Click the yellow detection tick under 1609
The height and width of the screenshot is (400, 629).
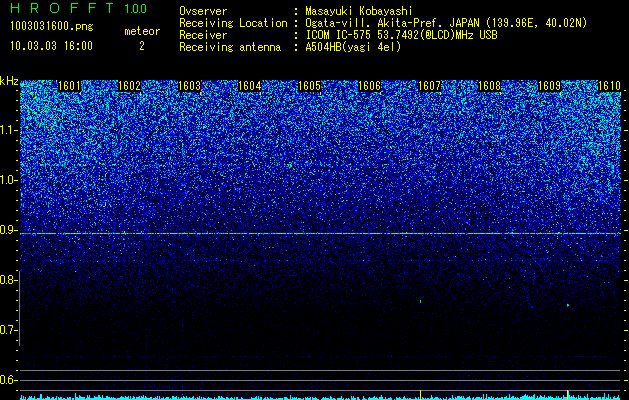coord(568,394)
